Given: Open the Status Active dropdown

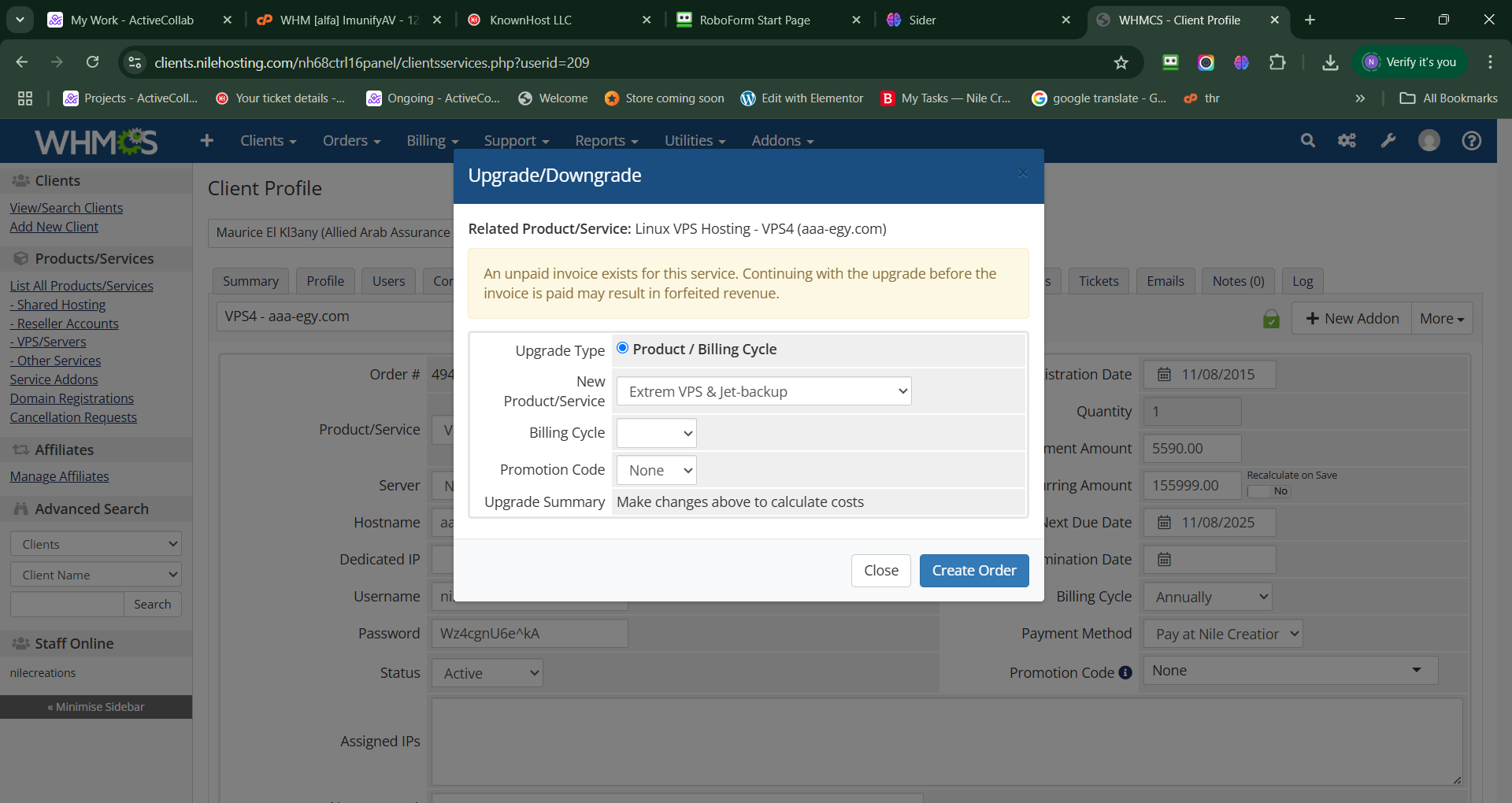Looking at the screenshot, I should 487,673.
